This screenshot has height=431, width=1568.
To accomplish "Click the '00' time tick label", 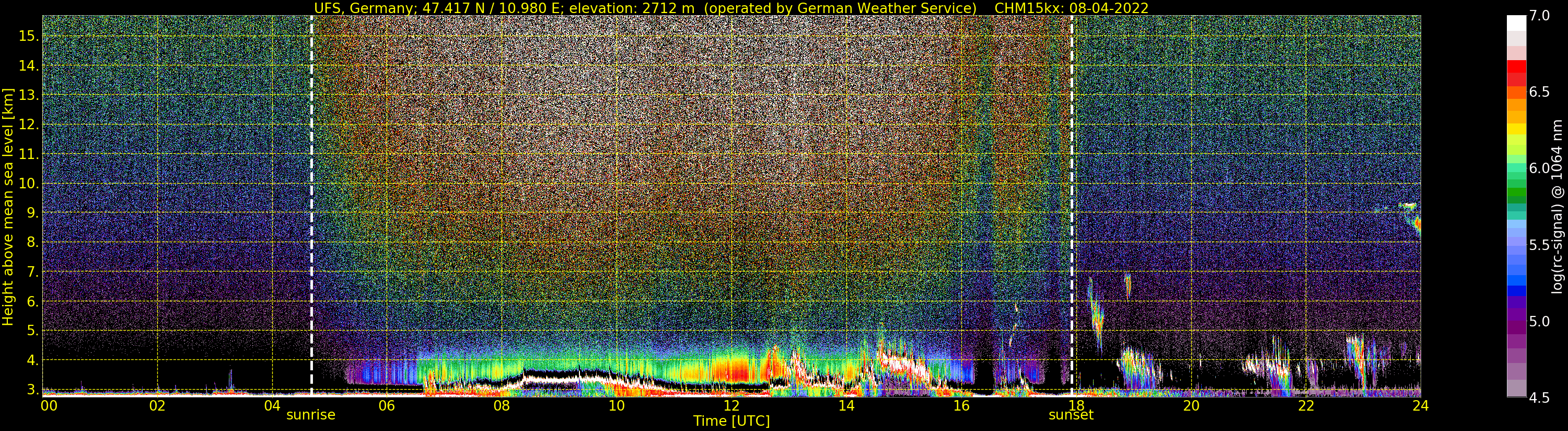I will 49,405.
